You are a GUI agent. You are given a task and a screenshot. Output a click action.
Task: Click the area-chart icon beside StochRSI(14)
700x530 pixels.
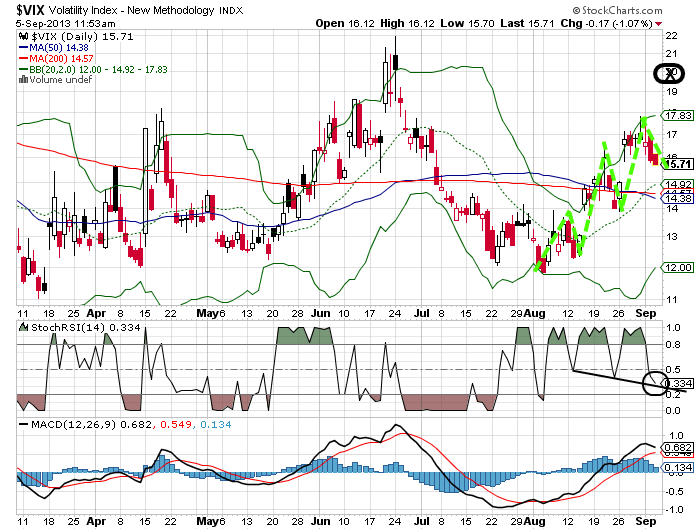(24, 327)
